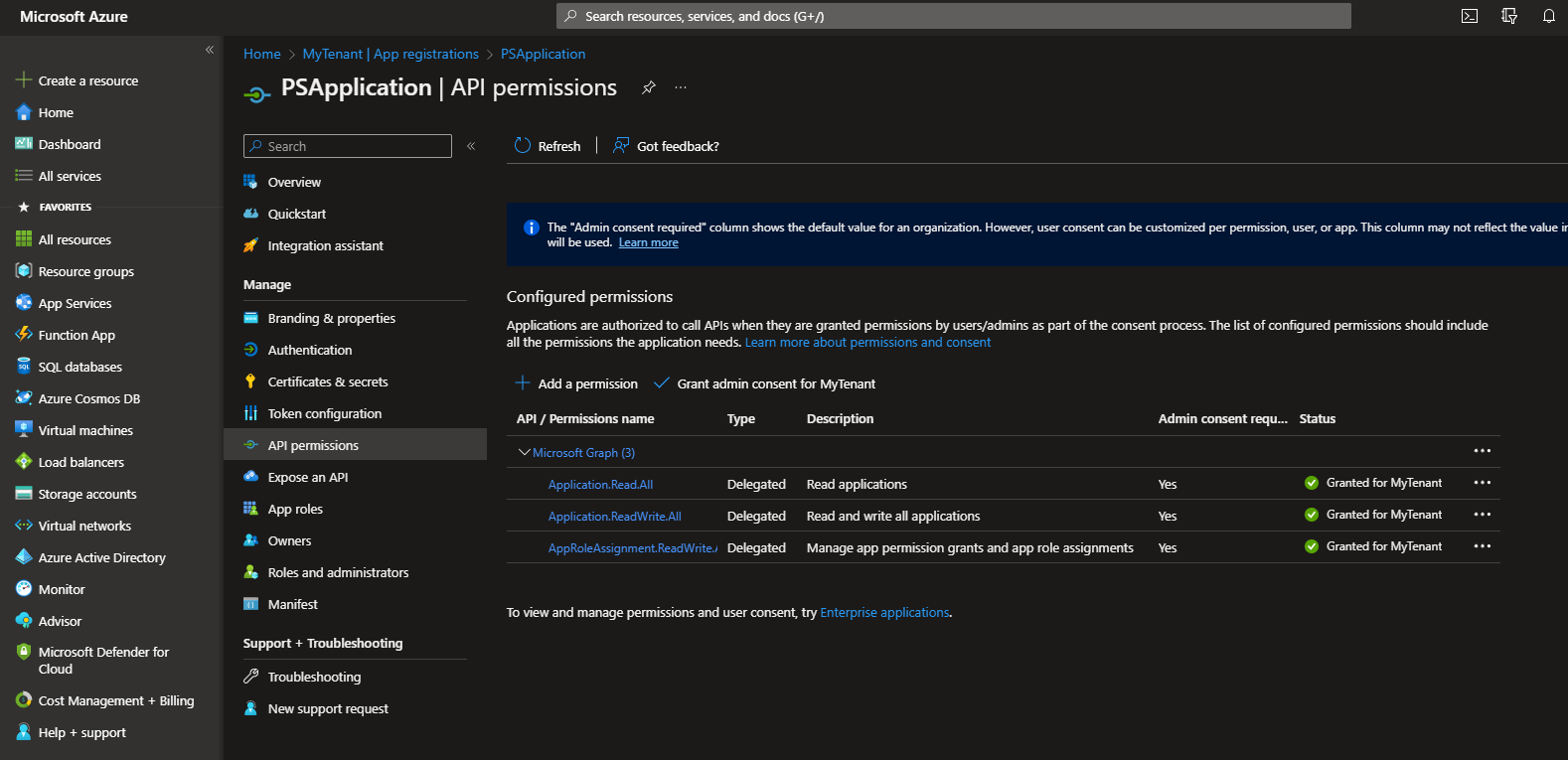Screen dimensions: 1568x760
Task: Open All services in sidebar
Action: pyautogui.click(x=70, y=176)
